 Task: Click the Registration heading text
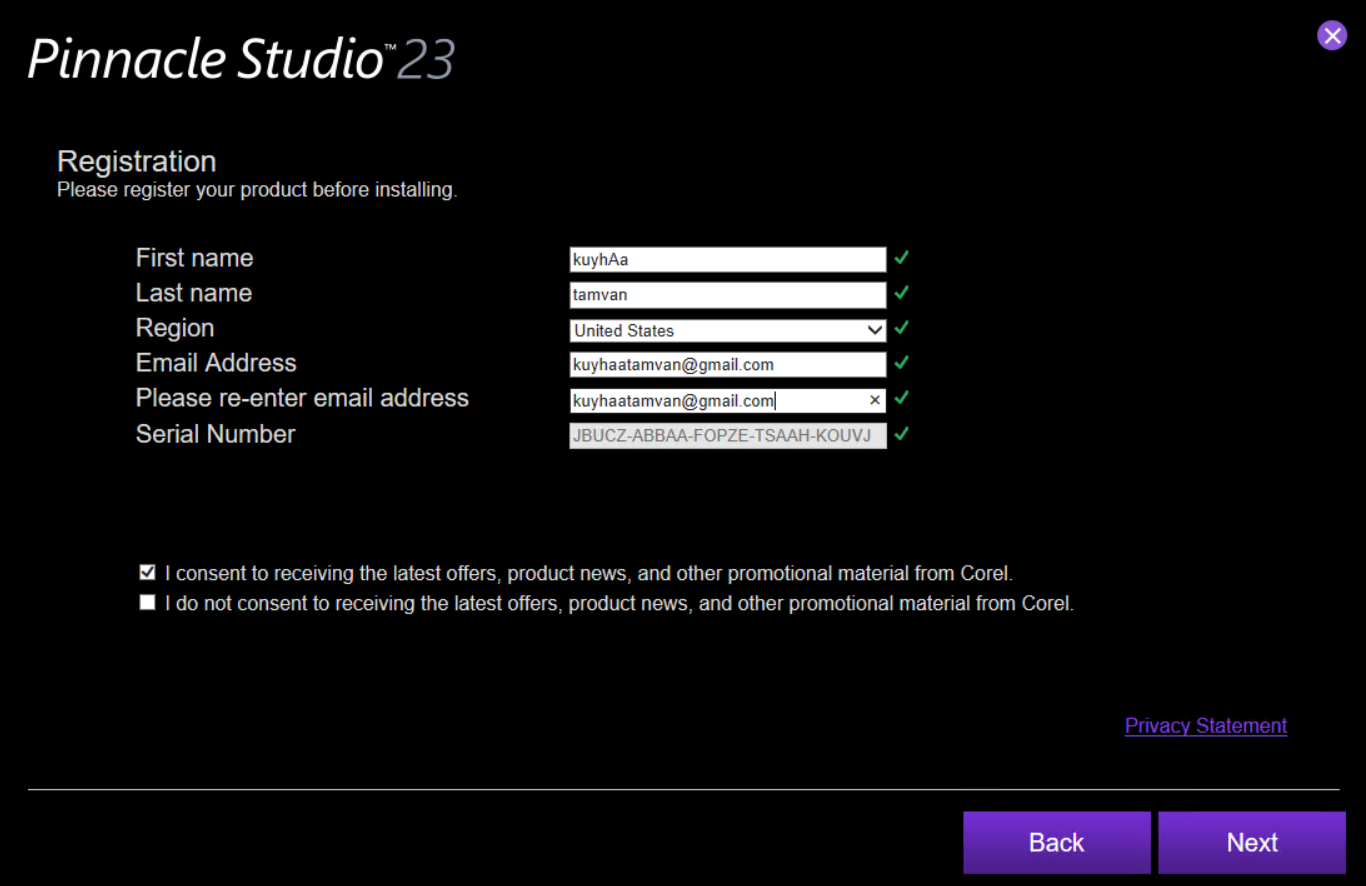pos(137,161)
